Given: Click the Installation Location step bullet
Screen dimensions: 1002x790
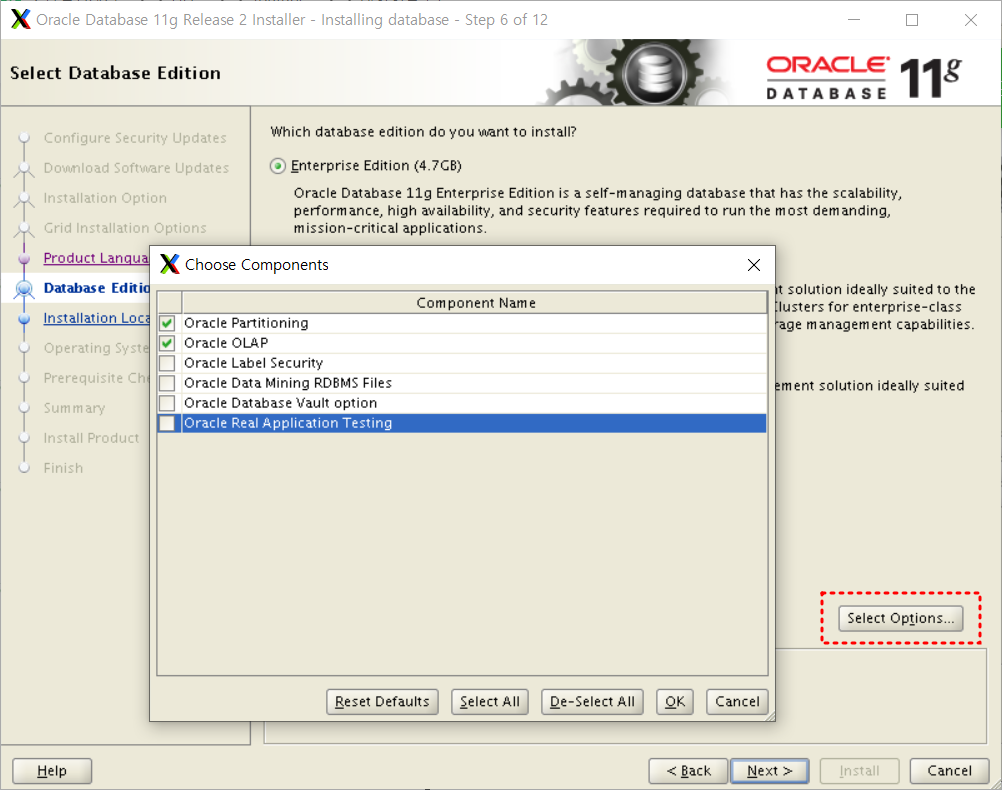Looking at the screenshot, I should coord(24,319).
